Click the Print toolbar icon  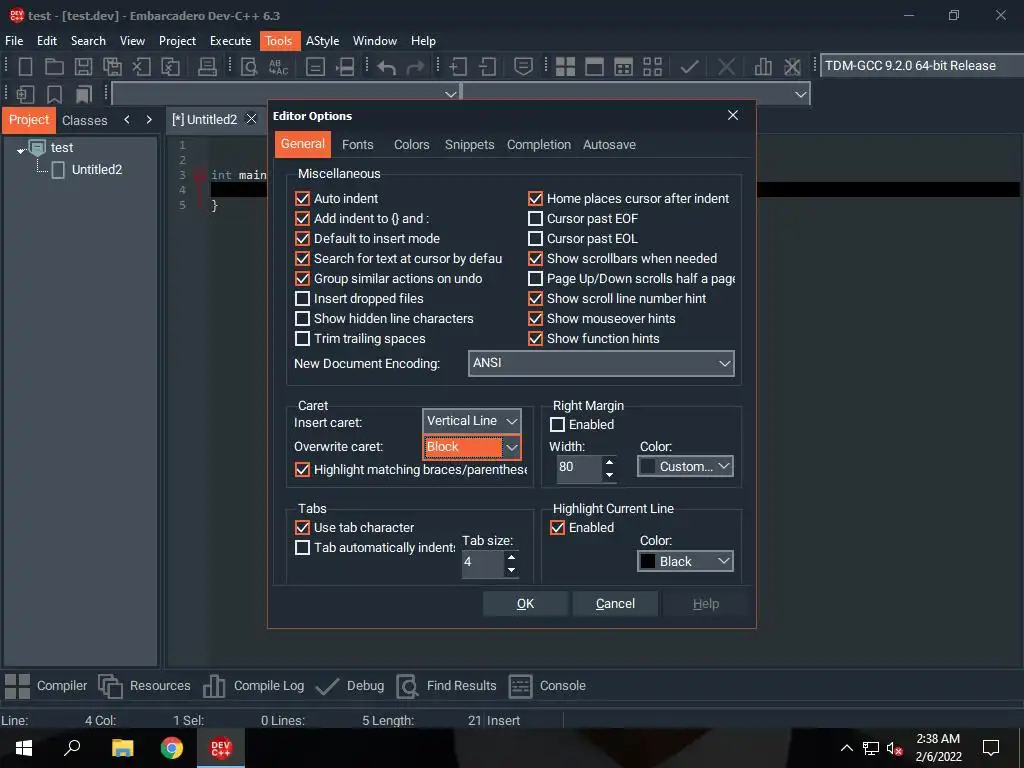(207, 67)
